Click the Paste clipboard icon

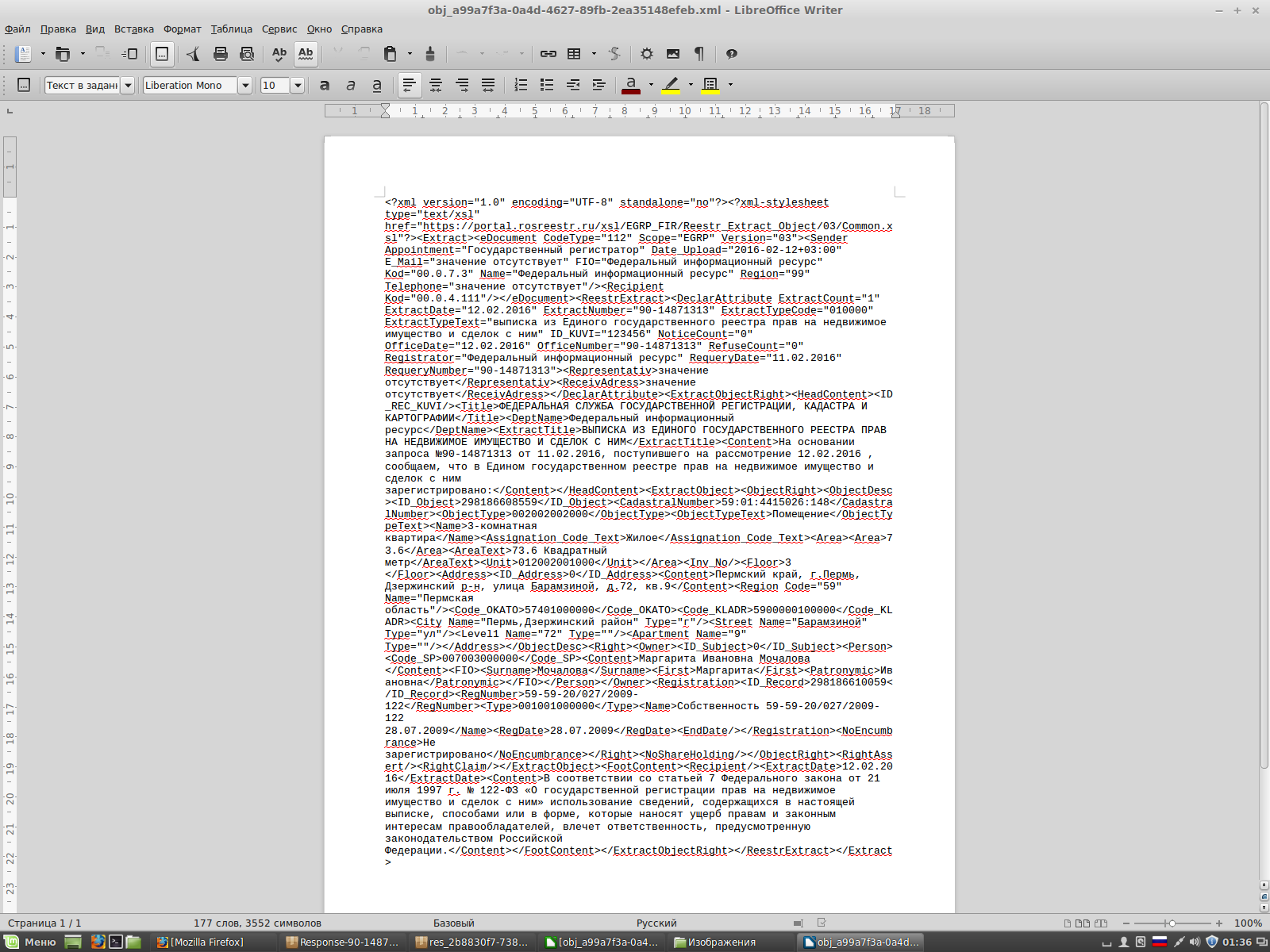390,54
